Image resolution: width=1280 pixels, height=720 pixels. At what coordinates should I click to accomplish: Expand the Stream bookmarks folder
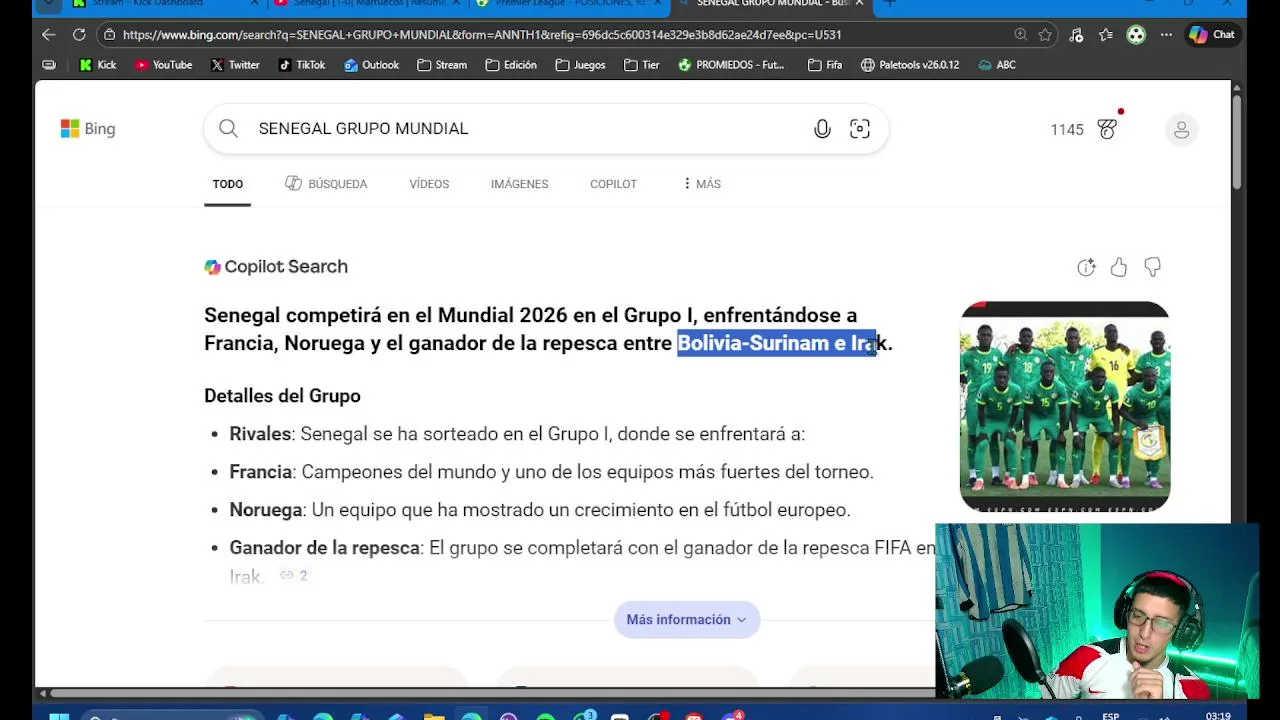pos(442,65)
